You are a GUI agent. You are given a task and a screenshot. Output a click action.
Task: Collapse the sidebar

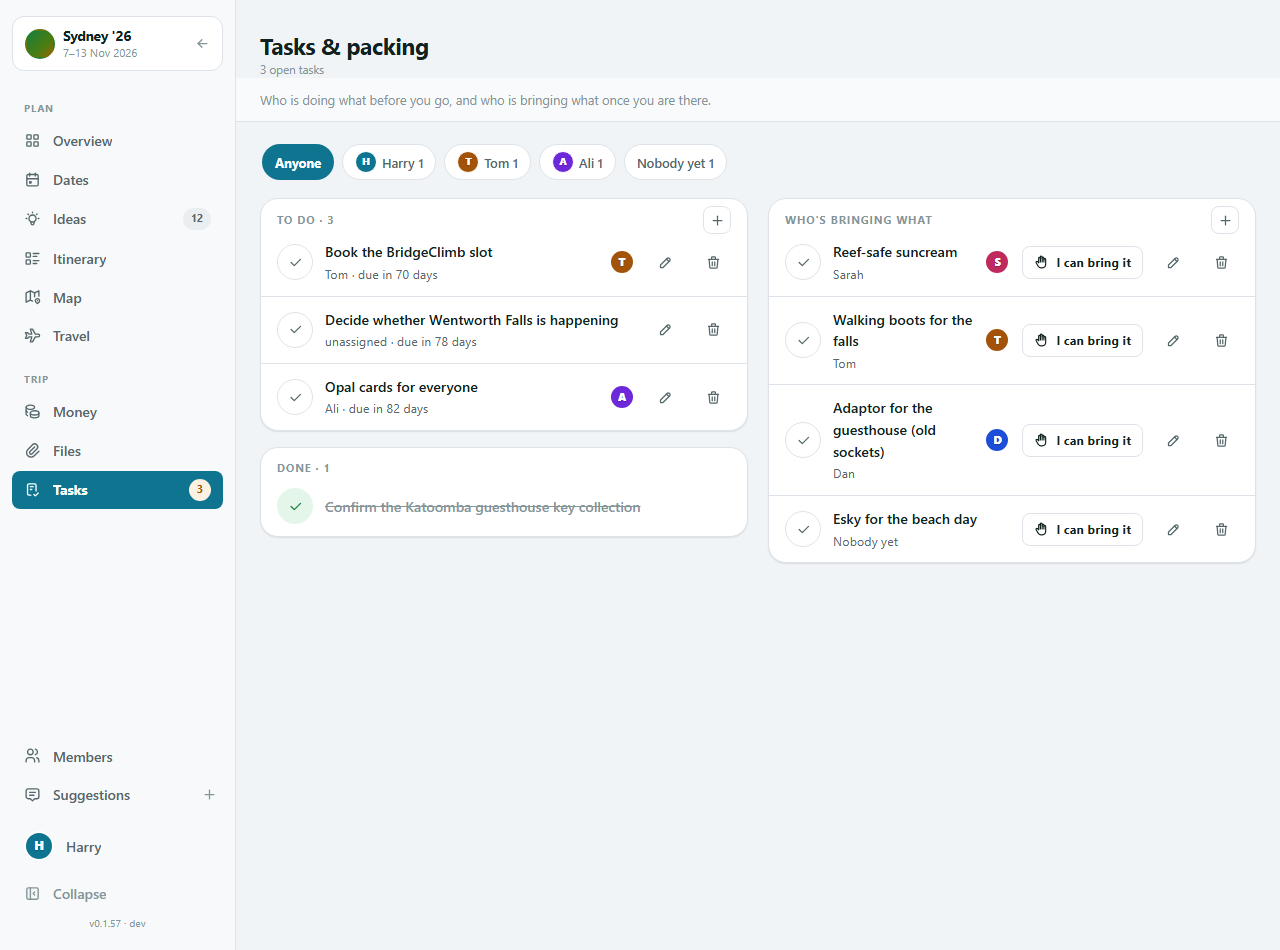(x=117, y=894)
